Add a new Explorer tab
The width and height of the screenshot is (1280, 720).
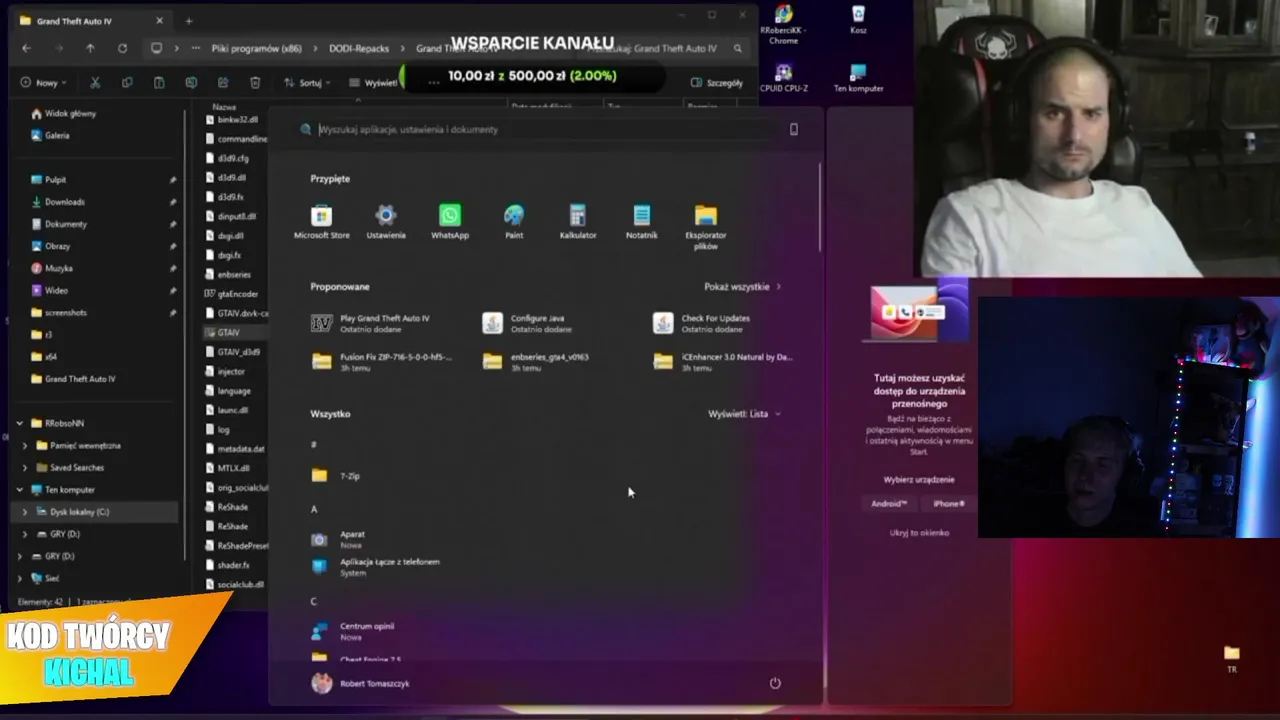click(x=188, y=20)
